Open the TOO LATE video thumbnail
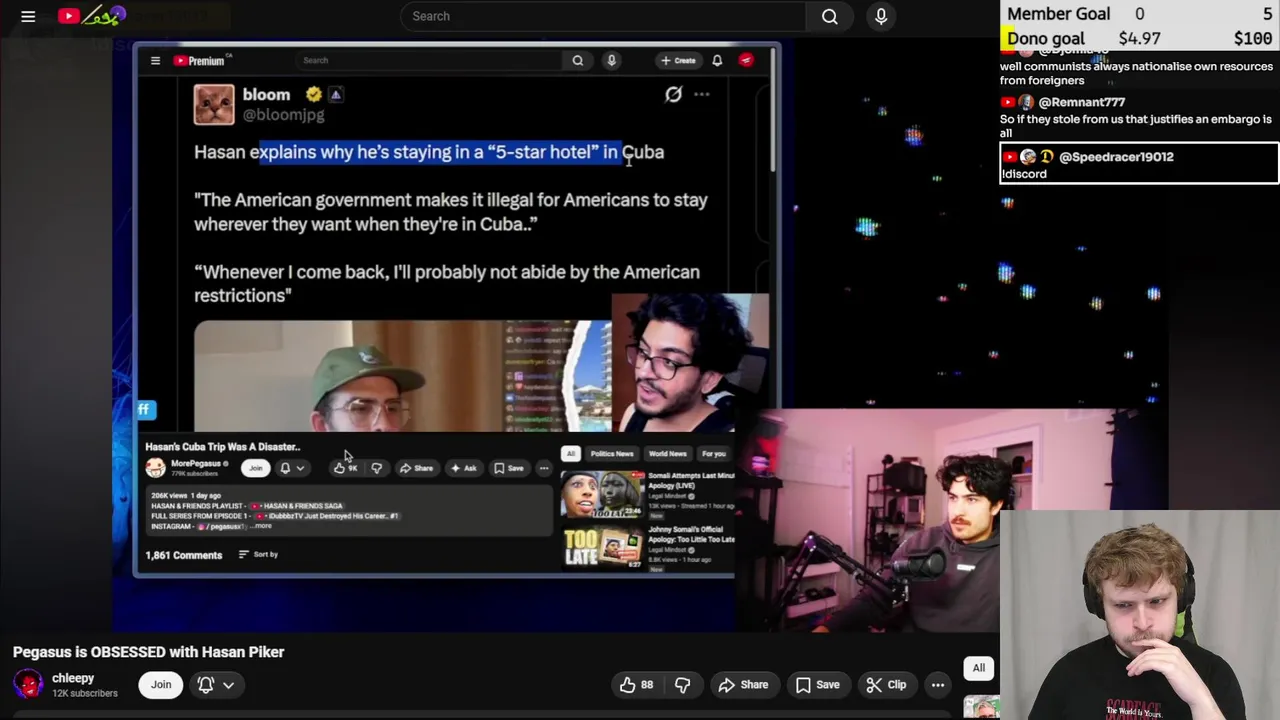This screenshot has height=720, width=1280. click(602, 547)
